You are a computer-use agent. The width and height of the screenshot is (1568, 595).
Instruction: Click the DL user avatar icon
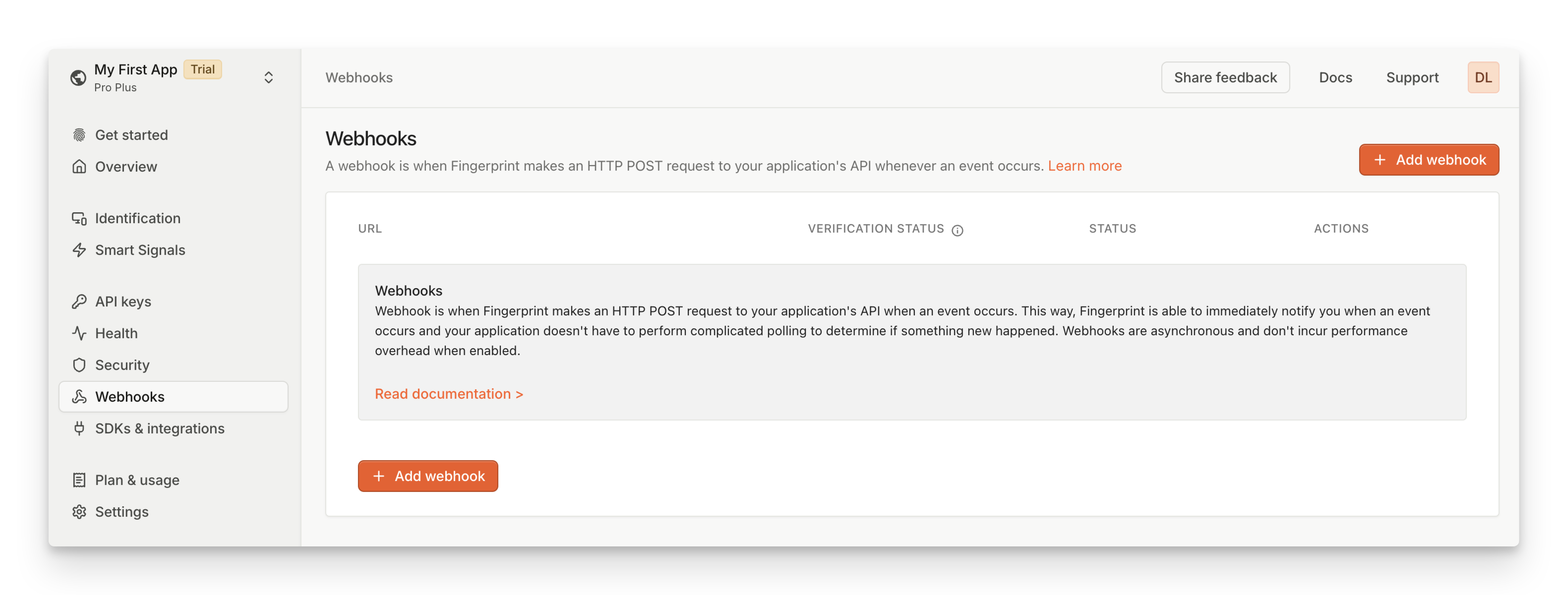(x=1484, y=77)
